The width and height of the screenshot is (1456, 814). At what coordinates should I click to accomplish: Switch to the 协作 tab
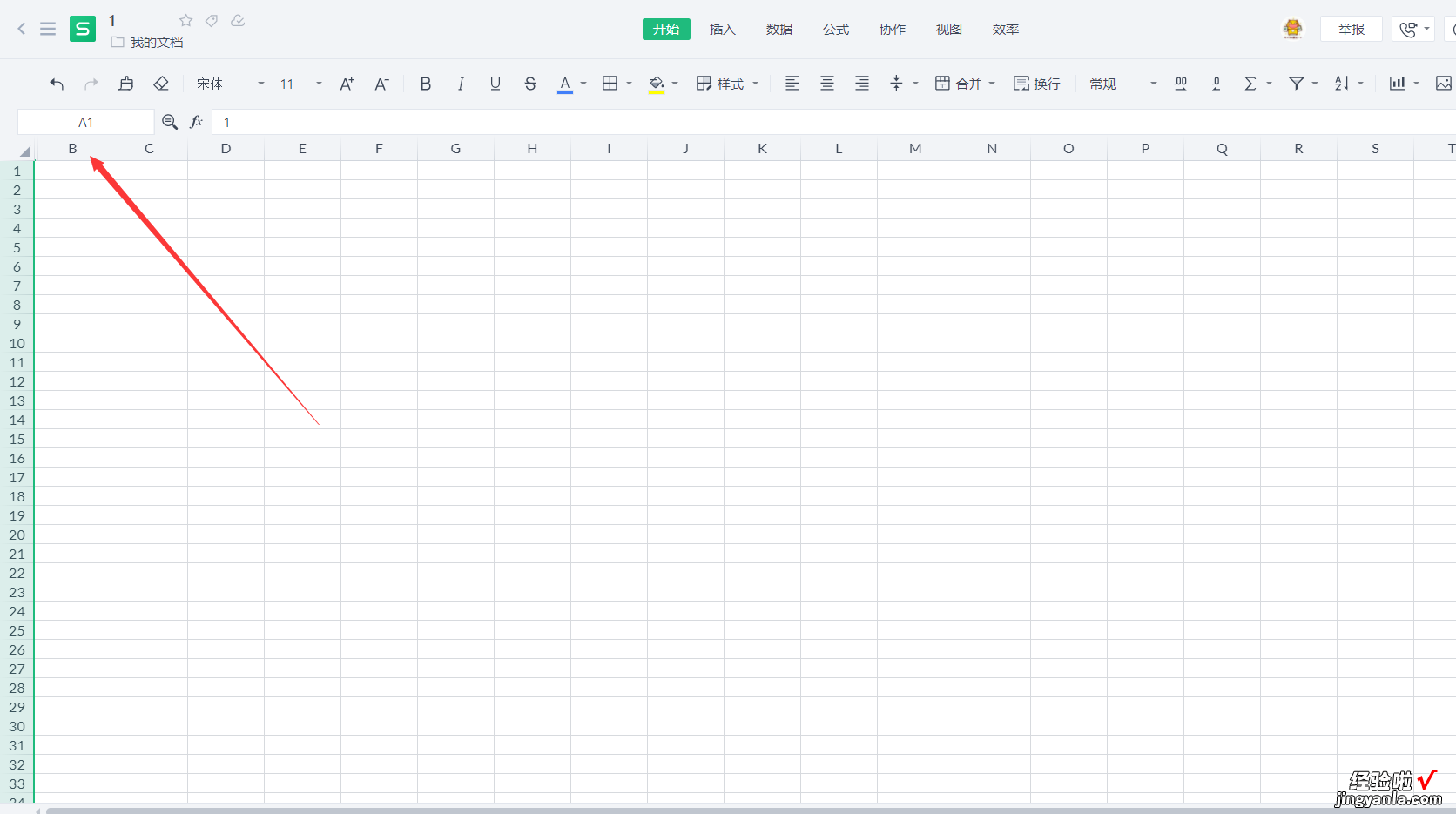893,29
